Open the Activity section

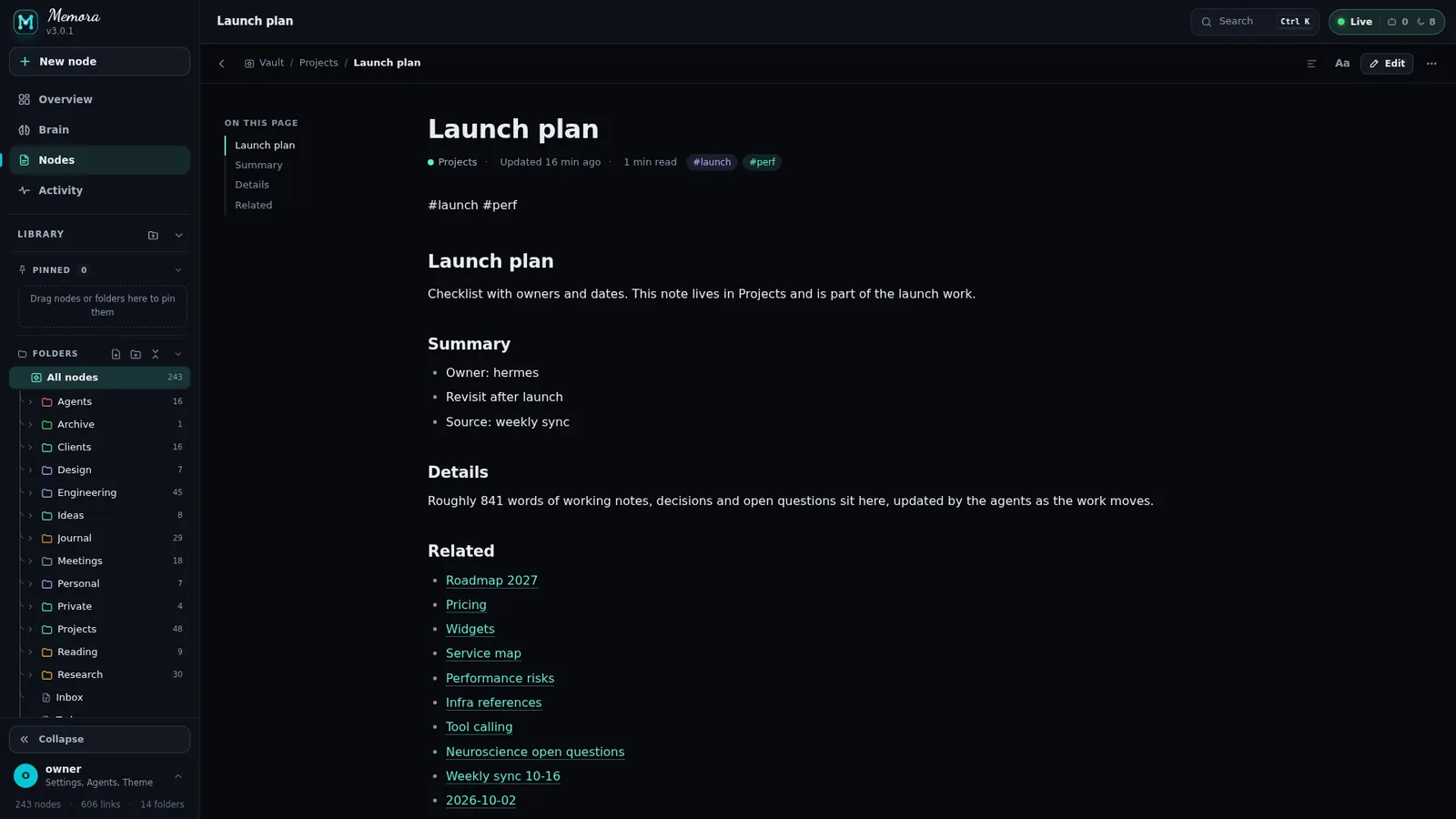100,190
